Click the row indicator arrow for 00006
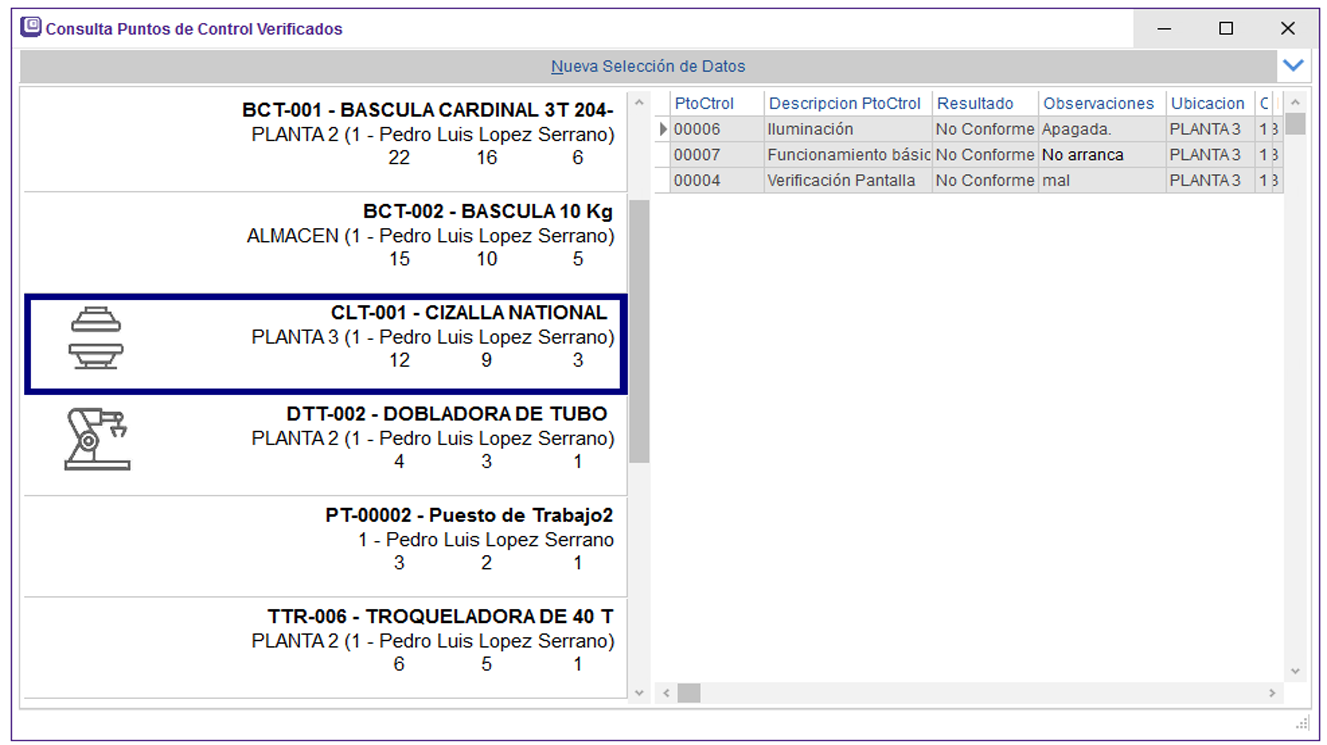1327x745 pixels. [x=662, y=129]
